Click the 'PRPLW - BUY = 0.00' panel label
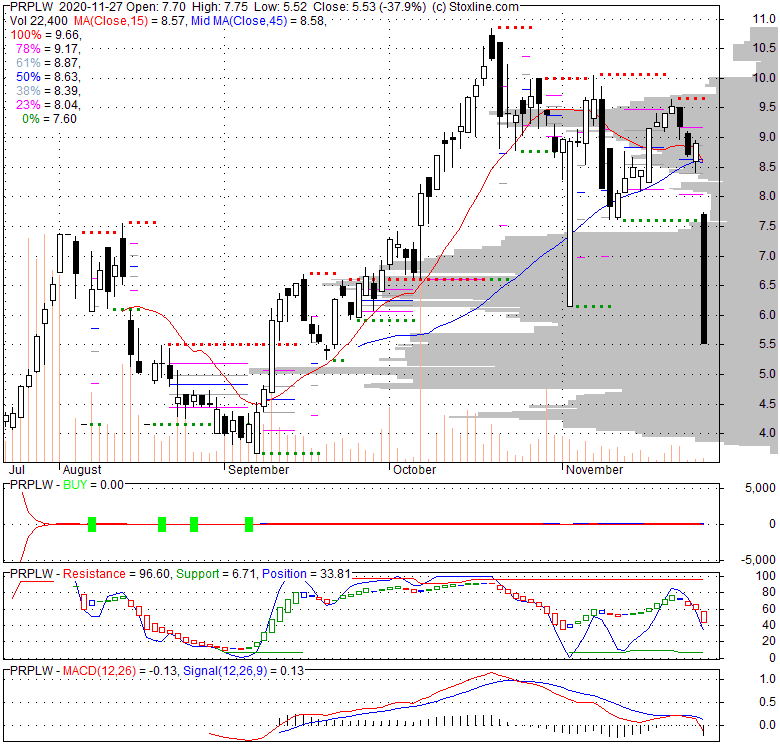780x745 pixels. (67, 484)
